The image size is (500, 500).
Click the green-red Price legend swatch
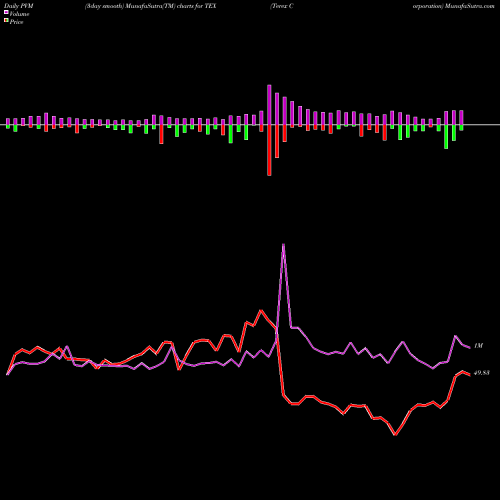point(6,21)
